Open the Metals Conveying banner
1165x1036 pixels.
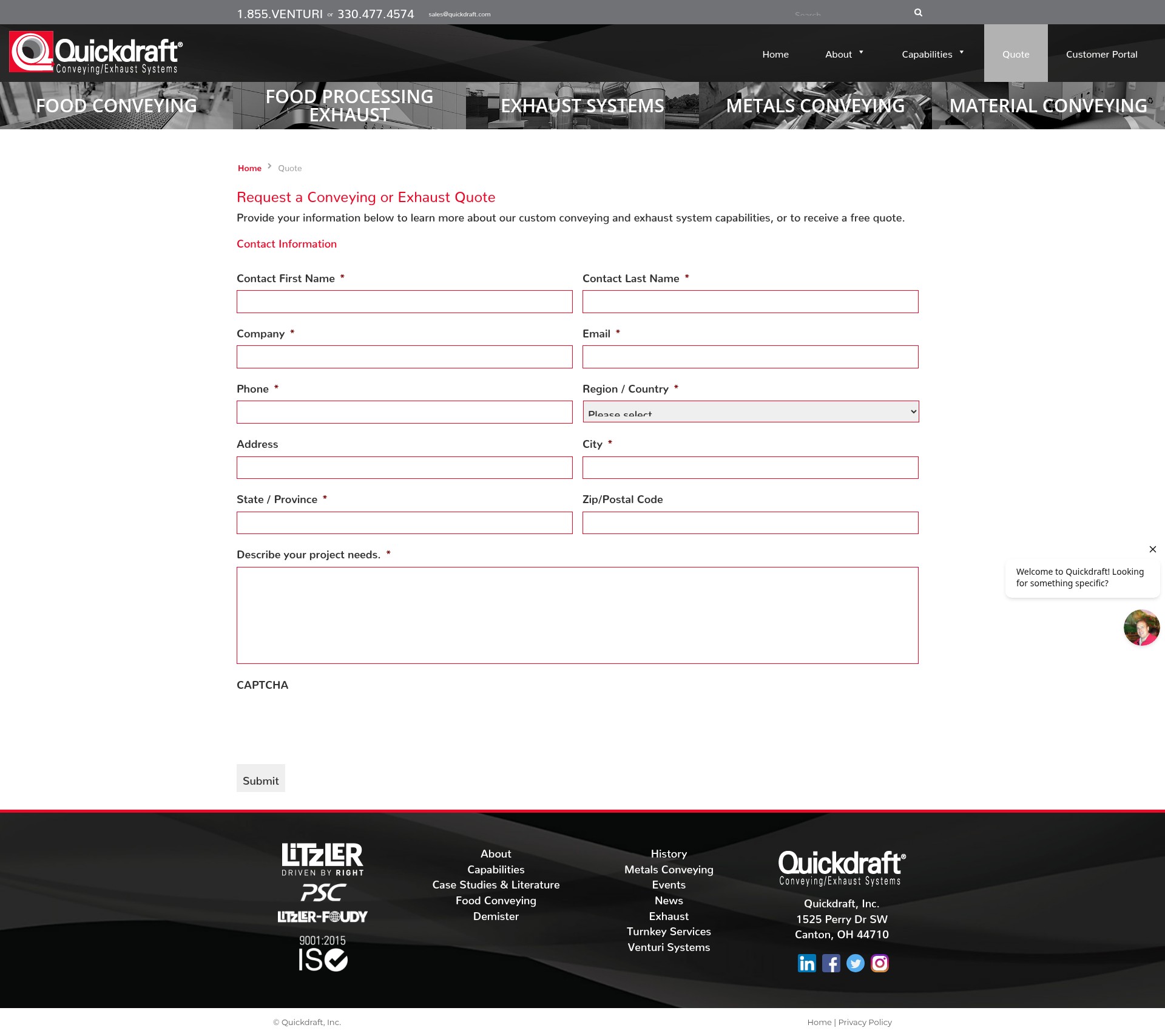(815, 106)
